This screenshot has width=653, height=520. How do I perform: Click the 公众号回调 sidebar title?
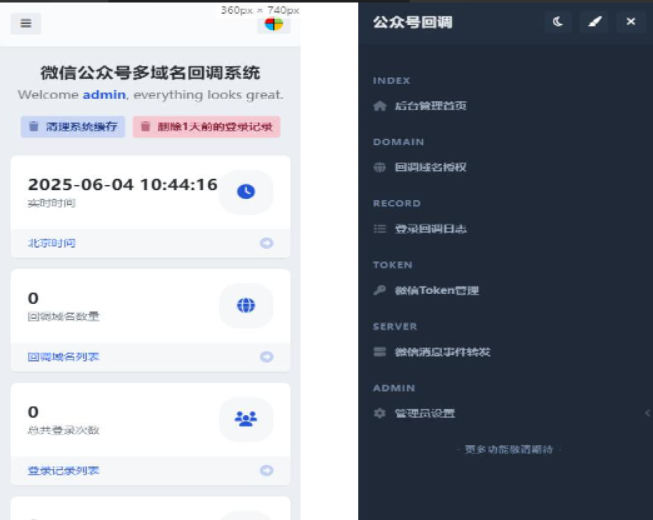point(412,22)
